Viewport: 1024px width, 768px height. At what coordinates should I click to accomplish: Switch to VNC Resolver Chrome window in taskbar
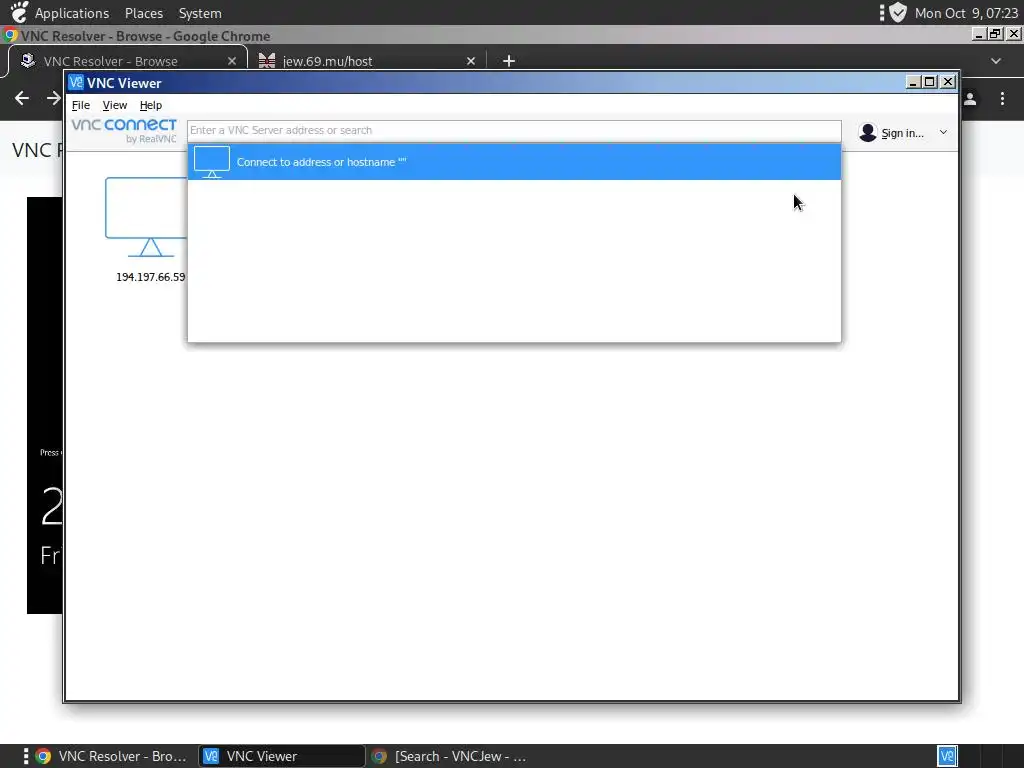coord(111,756)
